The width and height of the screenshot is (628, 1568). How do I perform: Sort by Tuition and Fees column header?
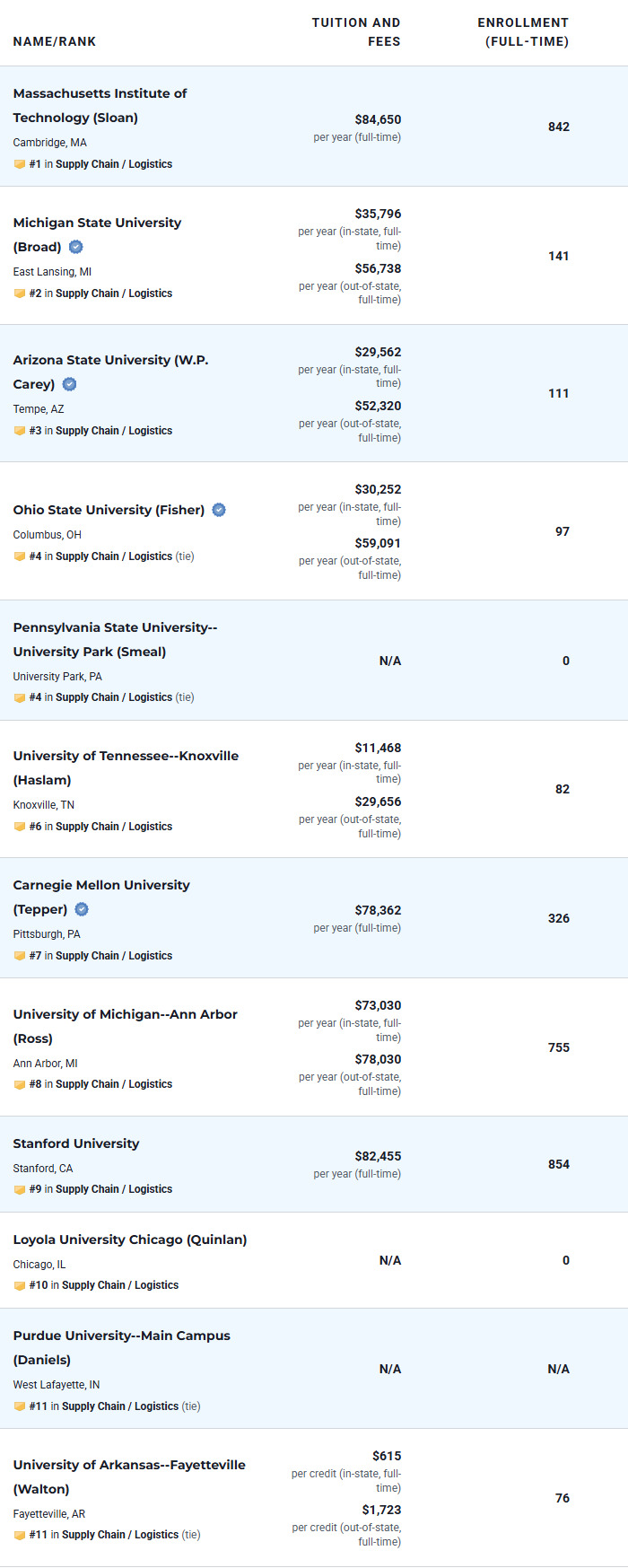point(356,32)
